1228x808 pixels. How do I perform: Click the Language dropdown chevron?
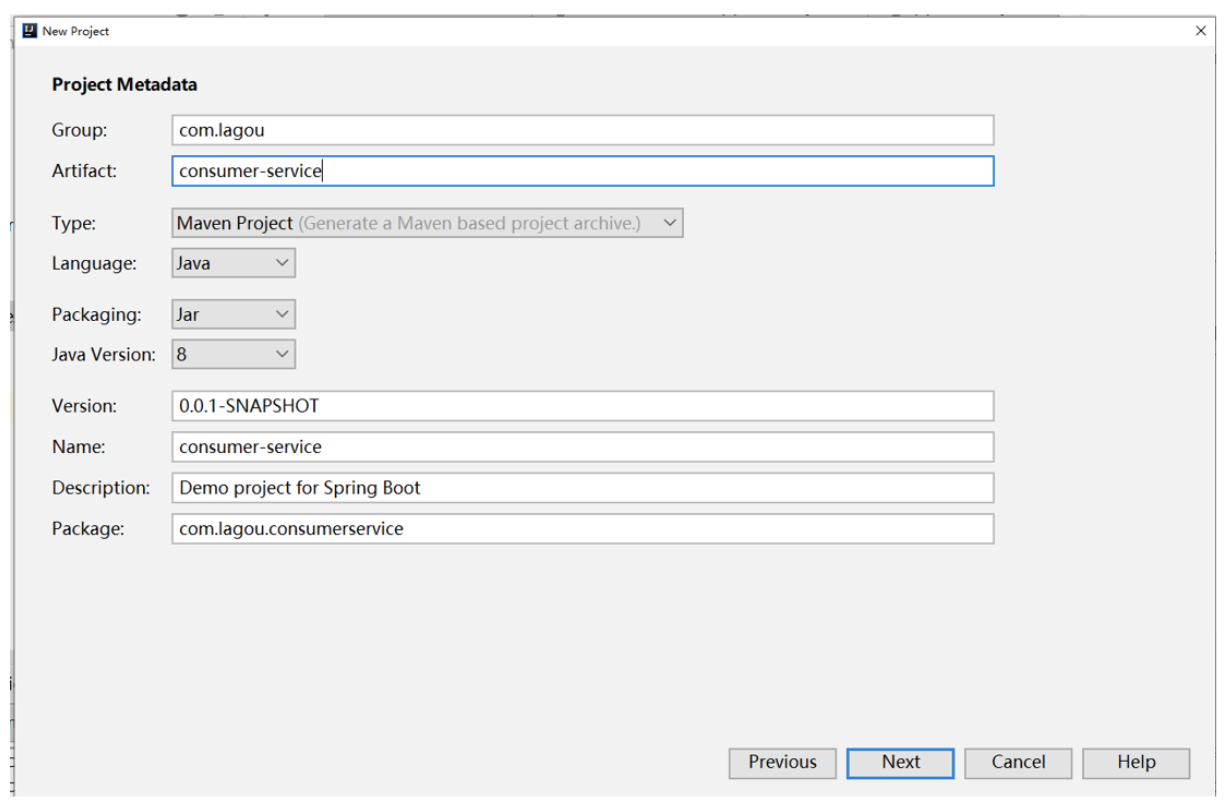tap(283, 264)
